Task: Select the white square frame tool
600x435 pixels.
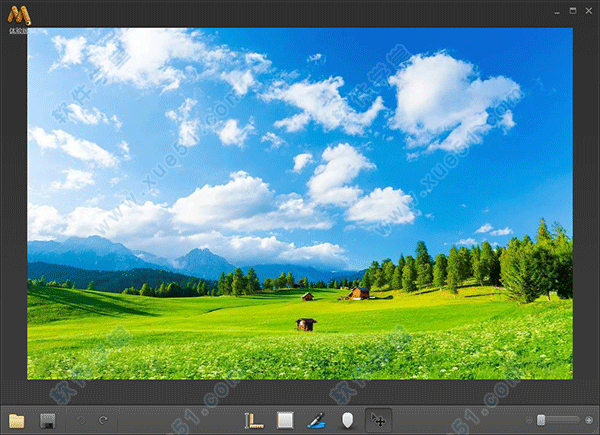Action: pyautogui.click(x=285, y=420)
